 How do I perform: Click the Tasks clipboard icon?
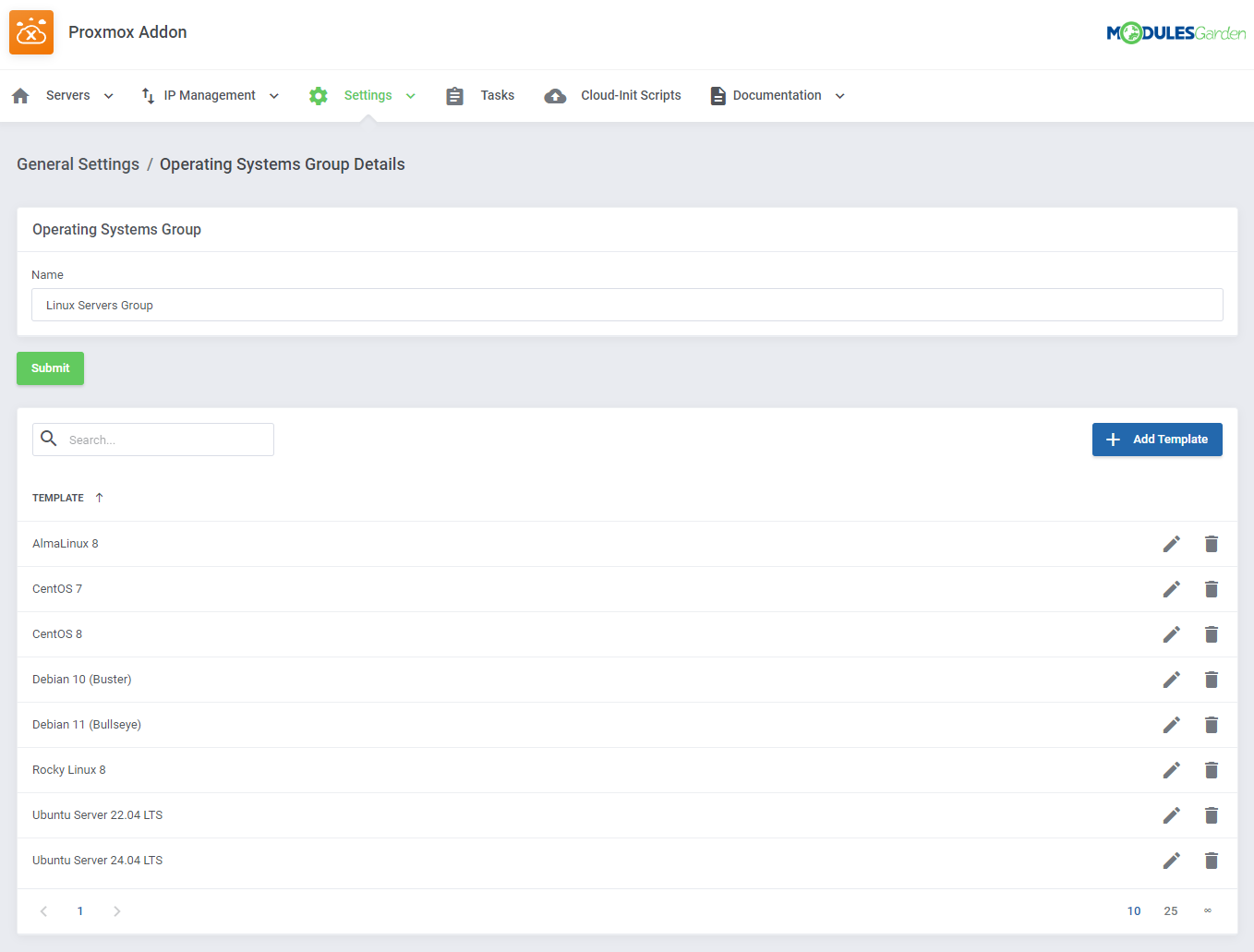(454, 96)
